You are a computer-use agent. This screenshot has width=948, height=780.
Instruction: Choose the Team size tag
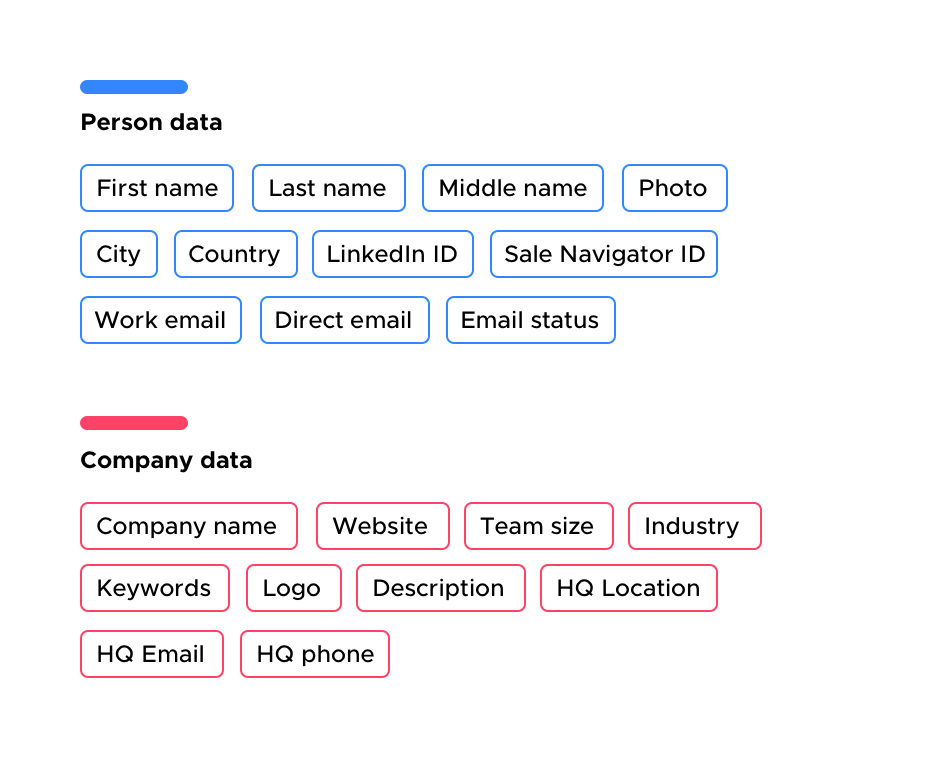(x=538, y=526)
